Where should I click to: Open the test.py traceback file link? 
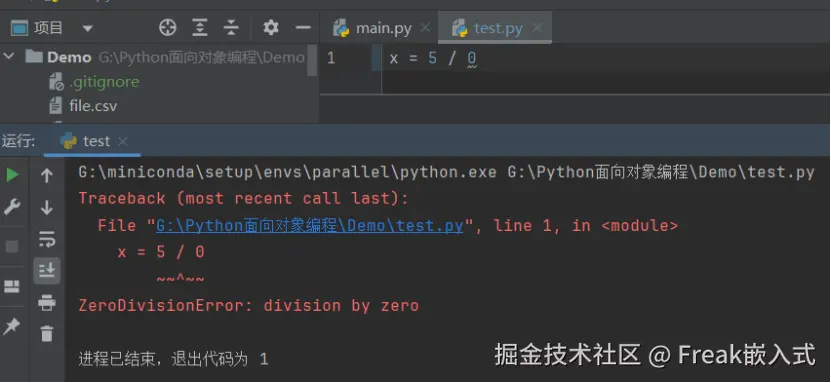click(310, 226)
